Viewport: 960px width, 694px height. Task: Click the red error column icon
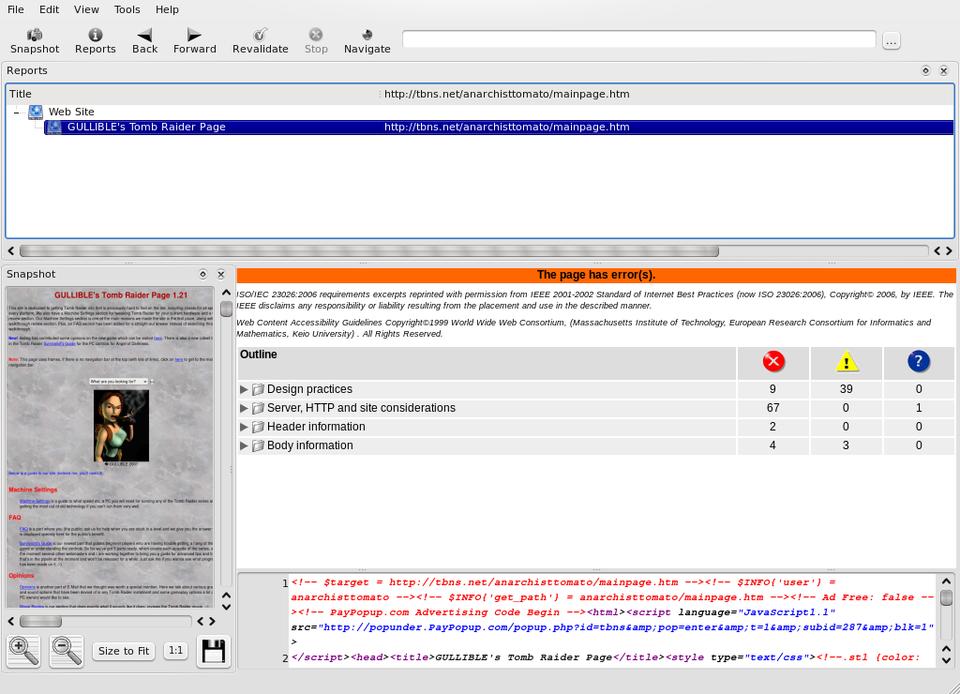click(x=773, y=362)
